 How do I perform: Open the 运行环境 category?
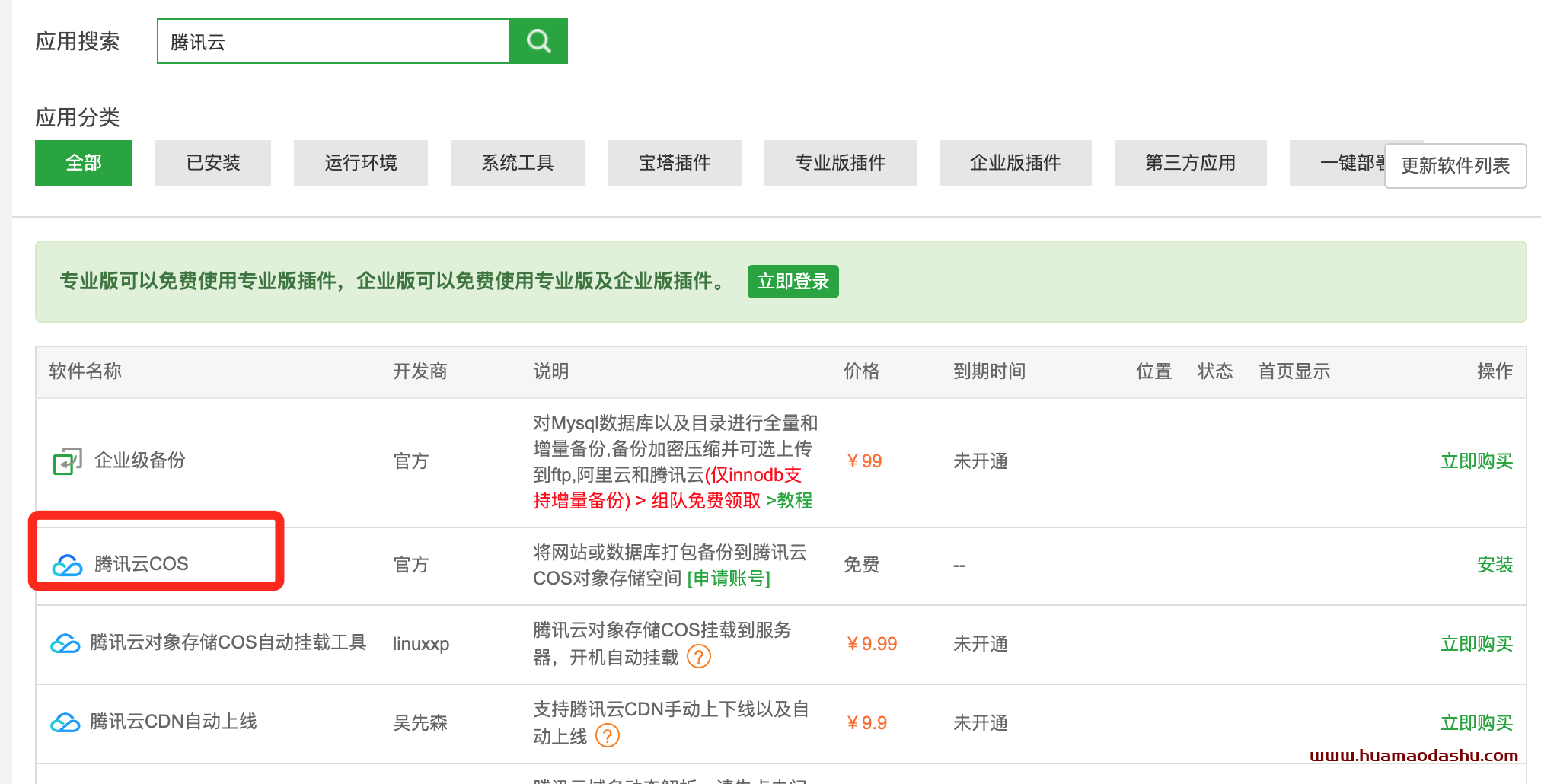(361, 163)
